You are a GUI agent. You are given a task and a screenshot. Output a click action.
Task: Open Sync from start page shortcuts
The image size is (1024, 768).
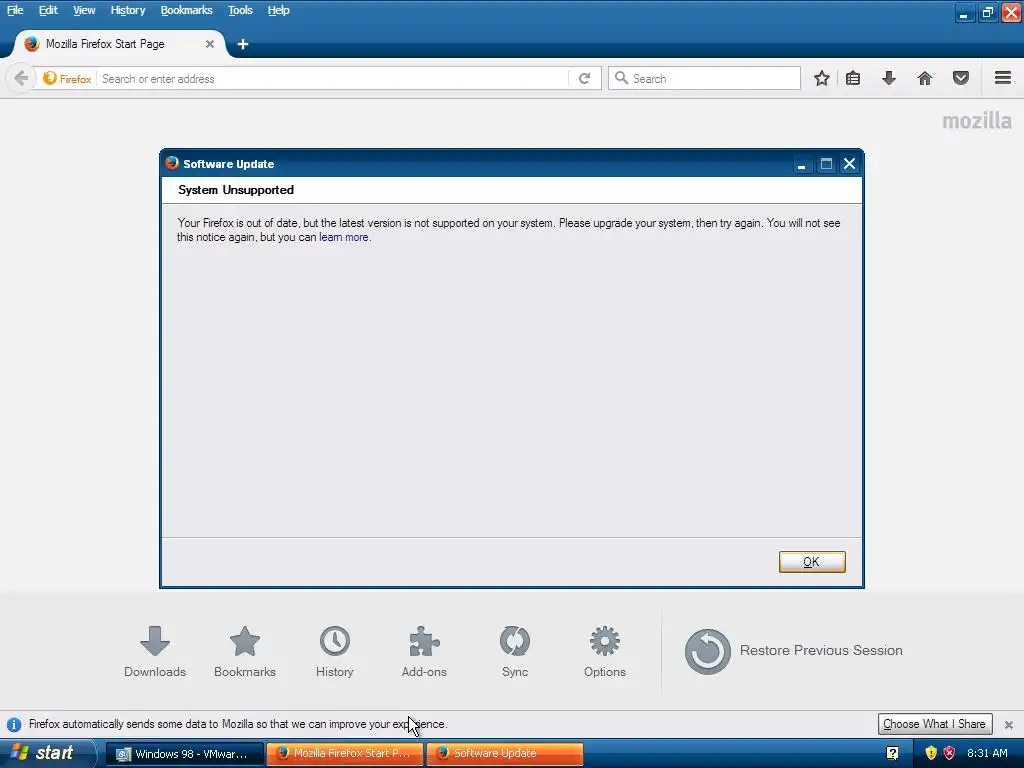(x=515, y=652)
